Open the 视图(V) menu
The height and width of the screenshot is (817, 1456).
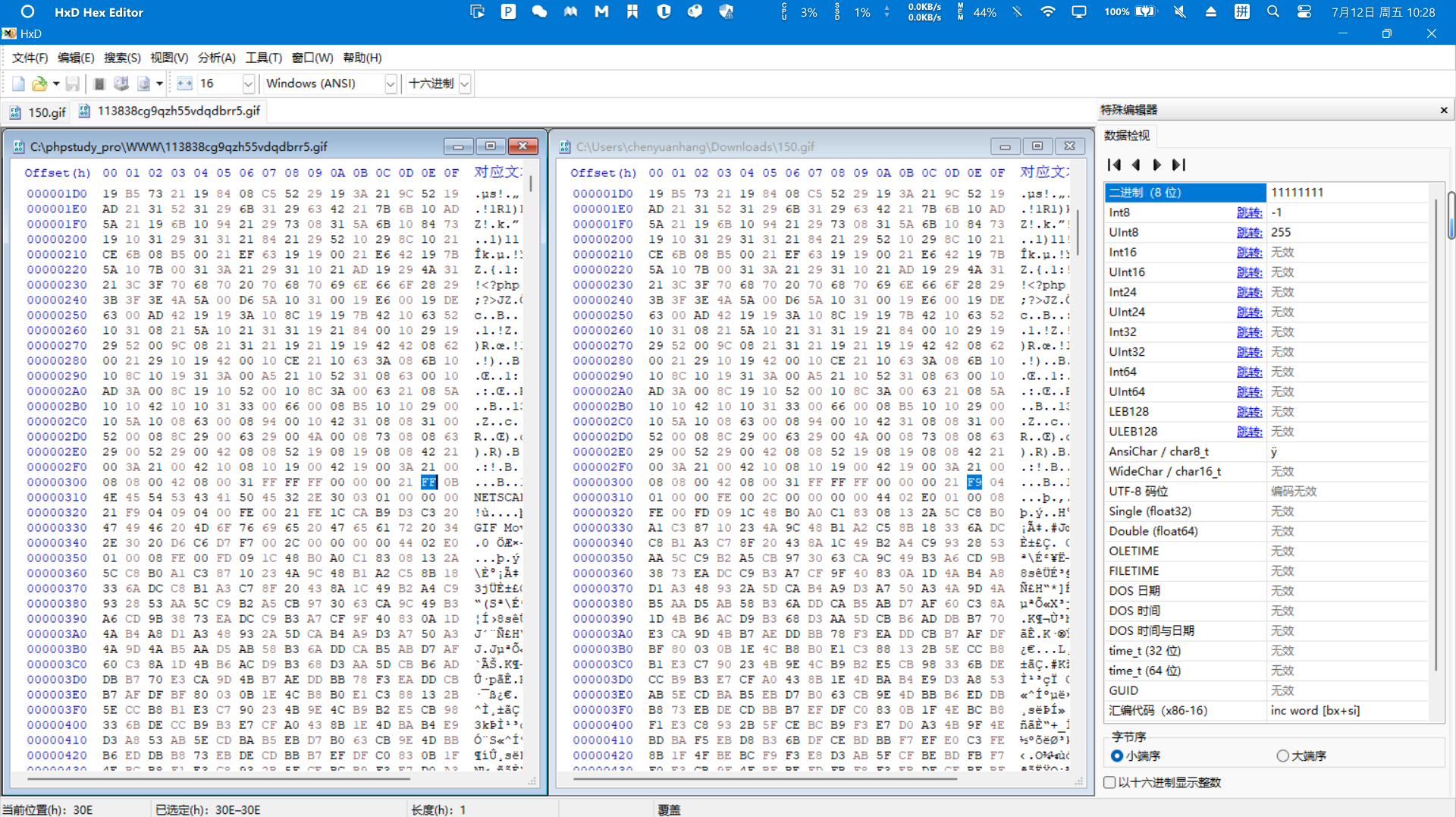click(169, 58)
